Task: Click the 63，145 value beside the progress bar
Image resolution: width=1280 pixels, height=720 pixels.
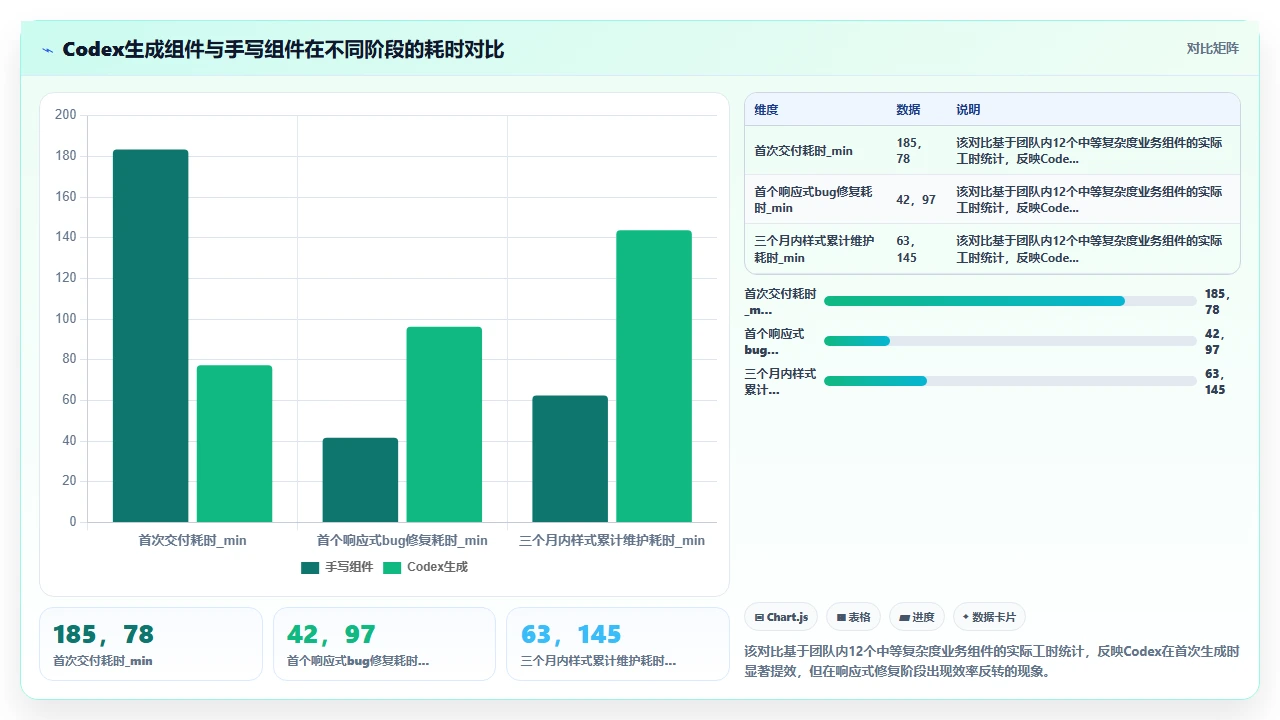Action: point(1215,382)
